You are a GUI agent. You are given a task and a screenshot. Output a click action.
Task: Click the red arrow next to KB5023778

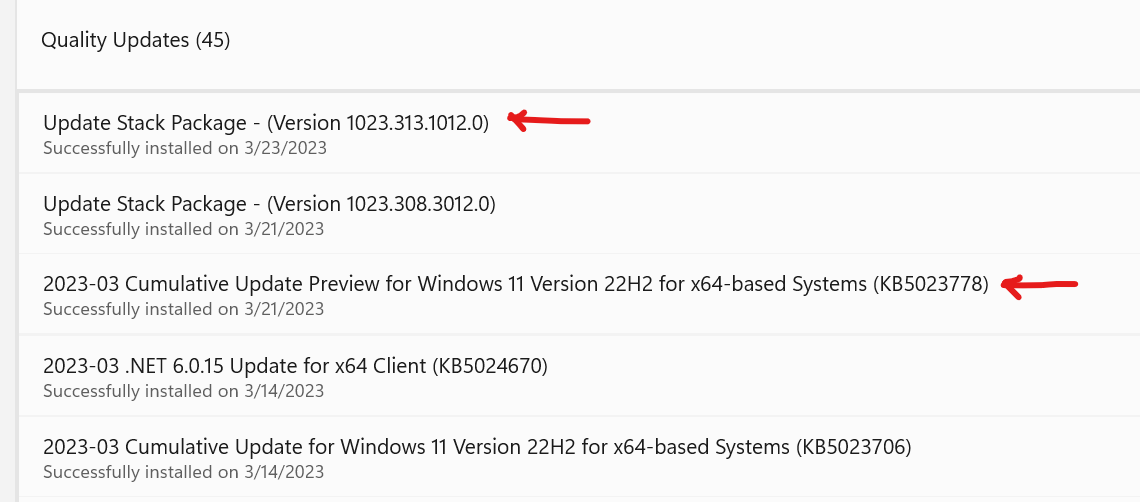click(x=1039, y=287)
